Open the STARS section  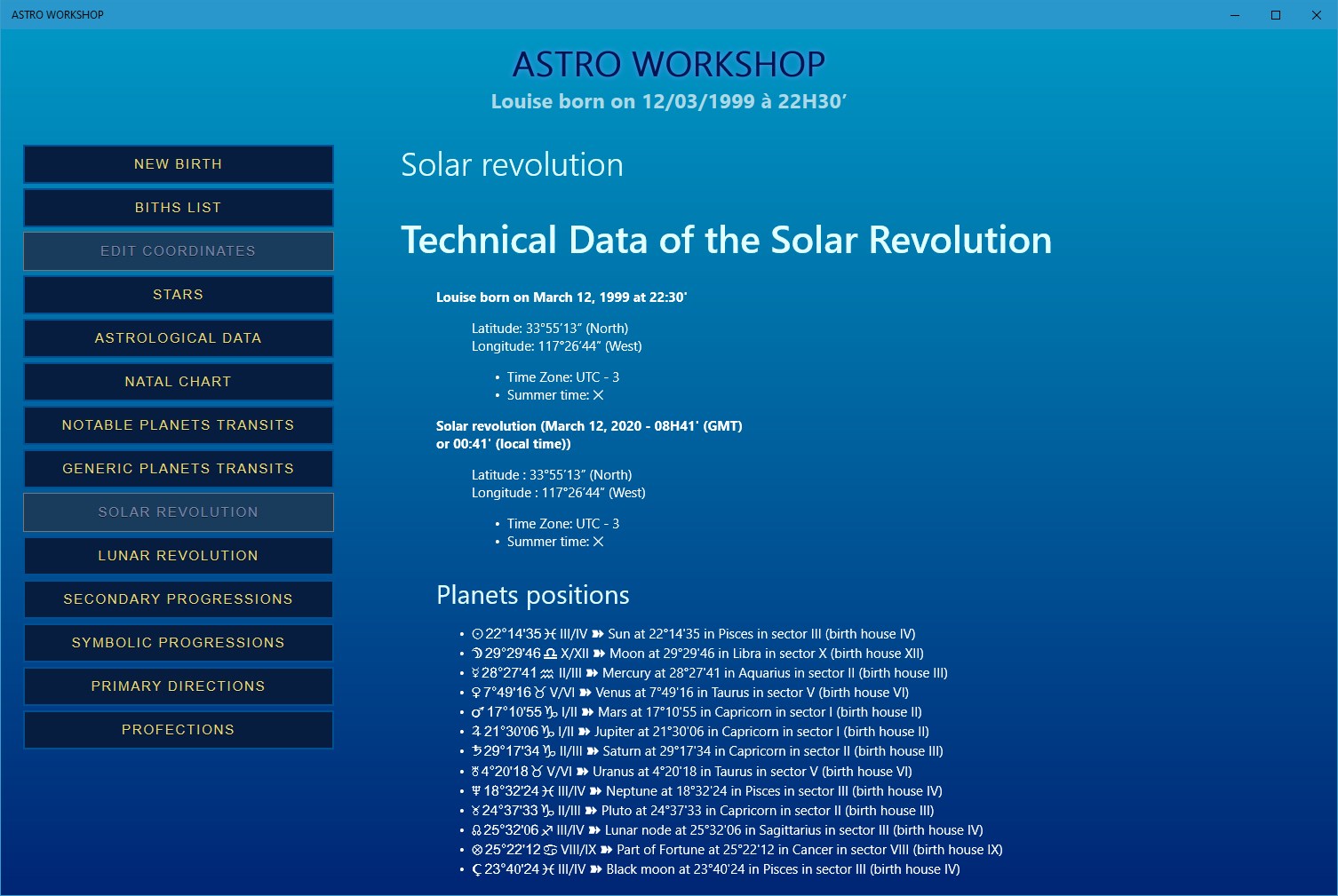point(179,295)
